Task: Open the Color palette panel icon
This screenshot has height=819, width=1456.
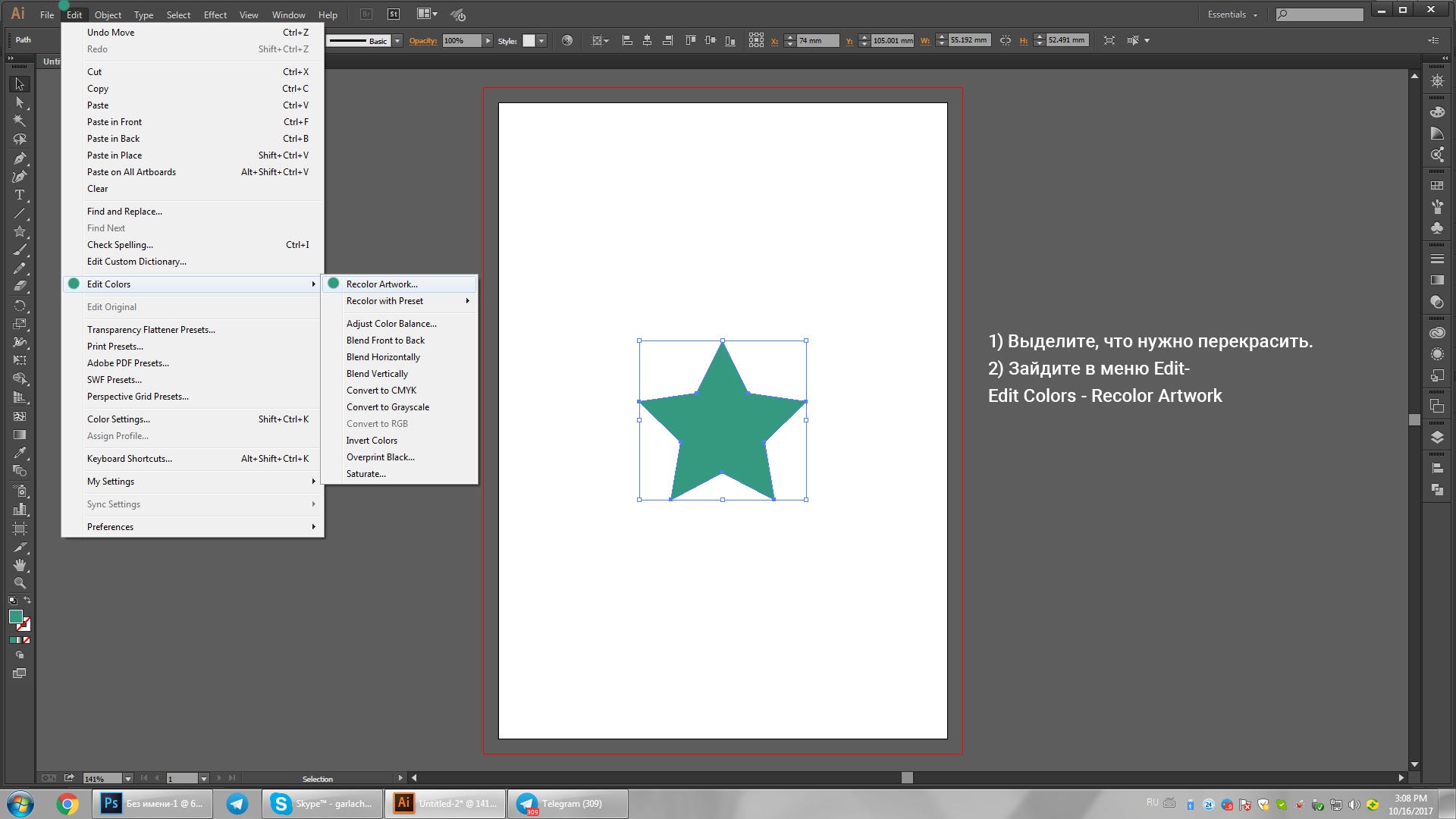Action: click(x=1436, y=112)
